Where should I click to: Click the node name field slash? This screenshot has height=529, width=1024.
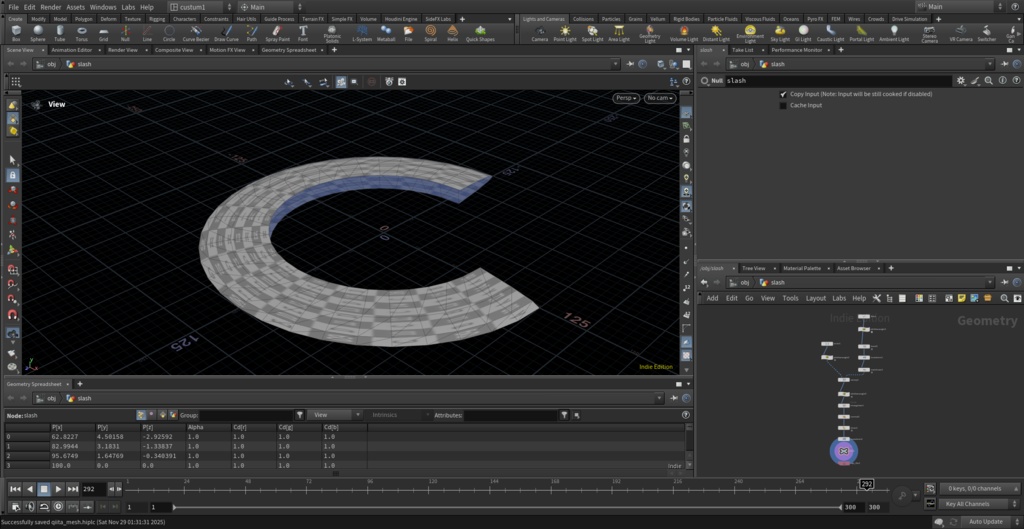pos(838,81)
